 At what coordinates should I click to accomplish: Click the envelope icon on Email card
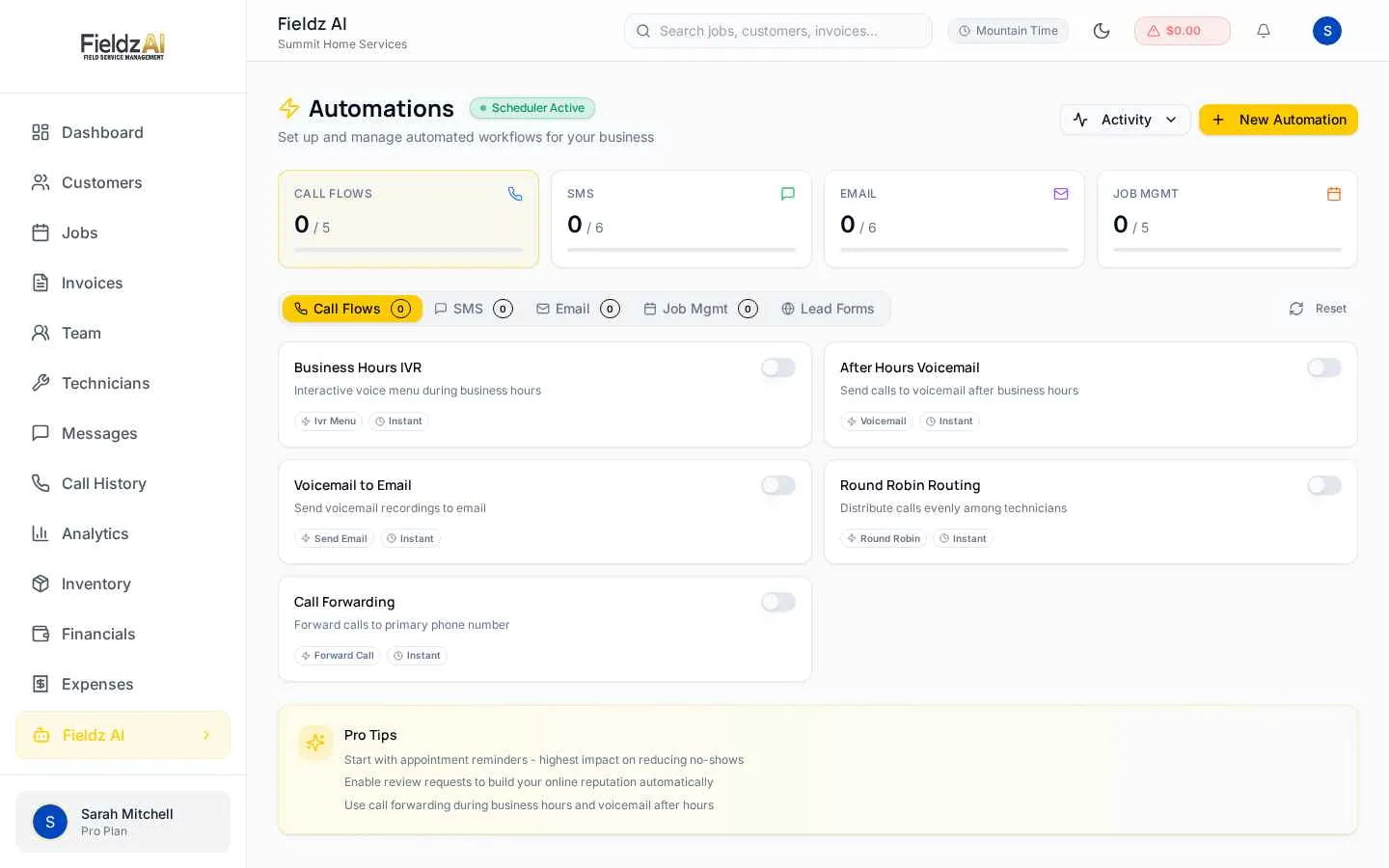coord(1061,194)
